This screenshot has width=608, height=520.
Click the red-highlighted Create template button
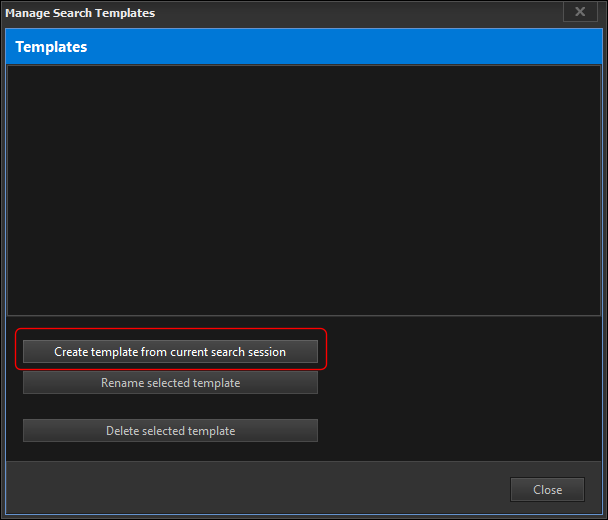pyautogui.click(x=170, y=352)
